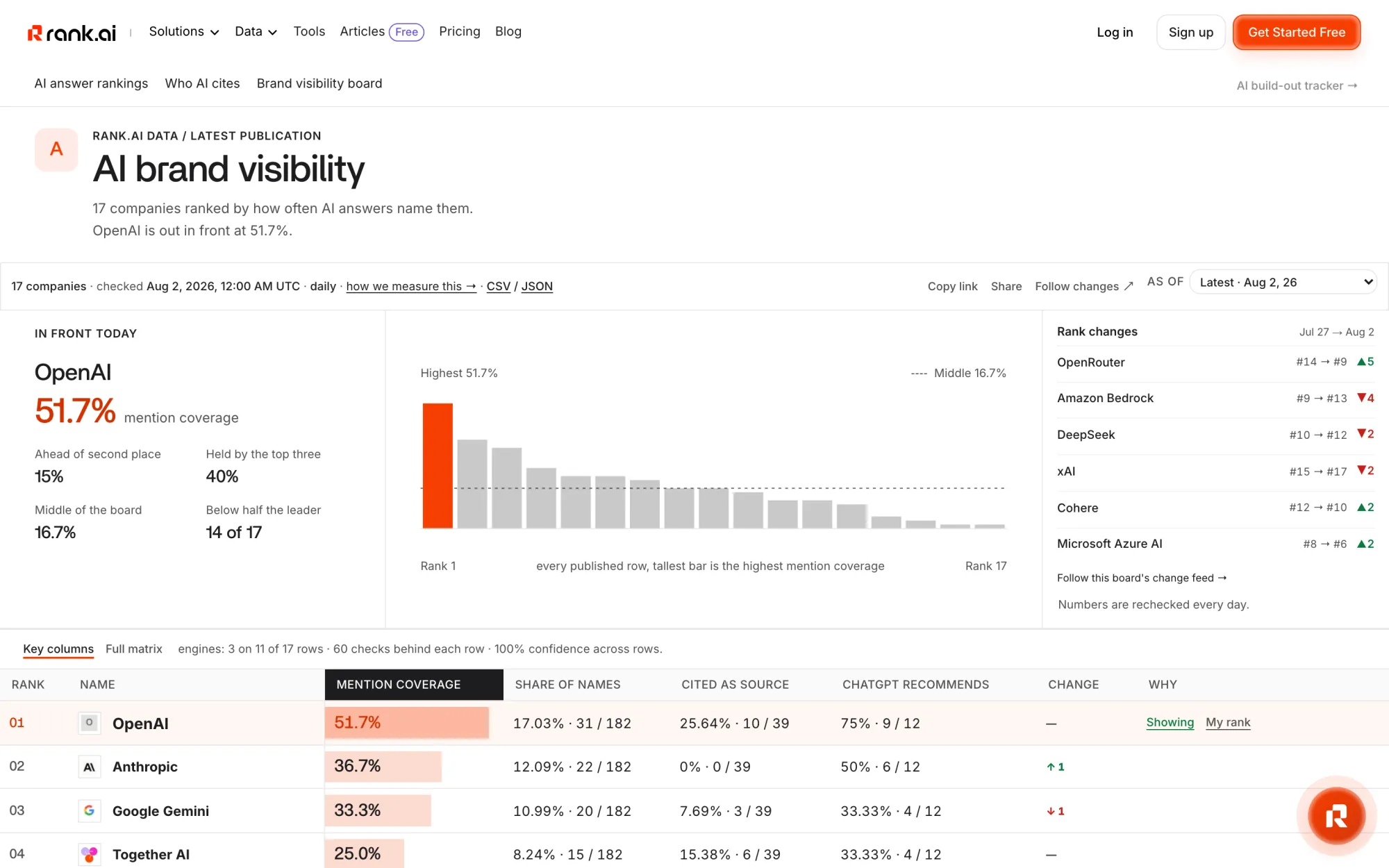Click the 51.7% coverage bar for OpenAI
The height and width of the screenshot is (868, 1389).
(407, 723)
